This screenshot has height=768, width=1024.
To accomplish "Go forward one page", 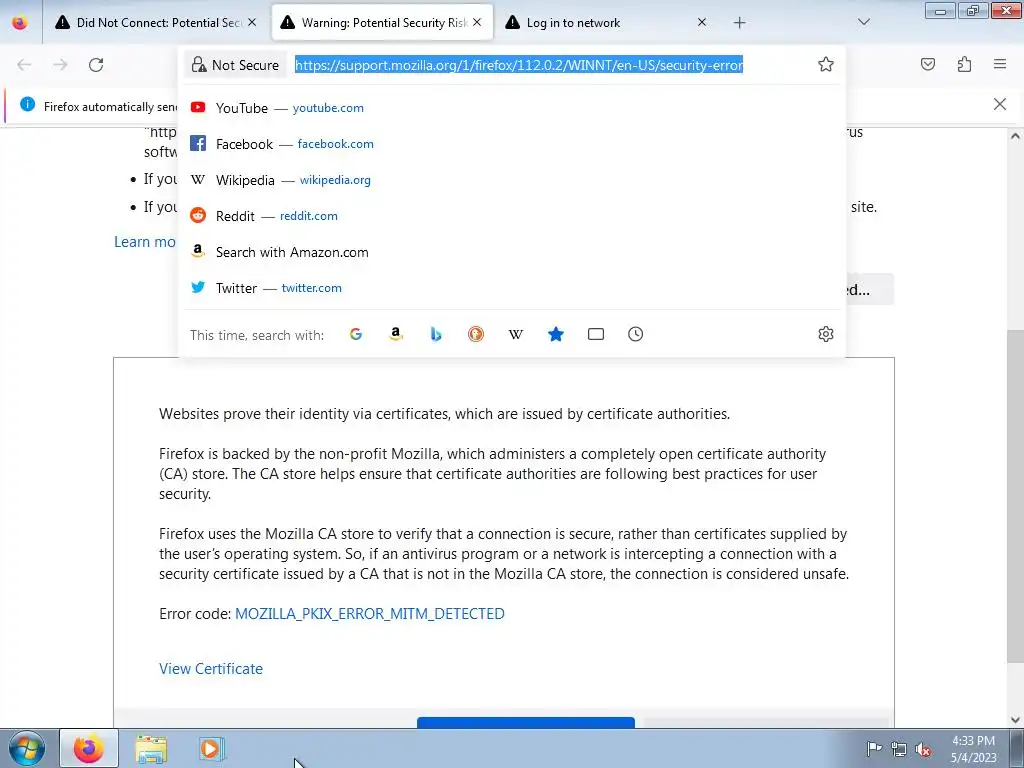I will click(x=60, y=65).
